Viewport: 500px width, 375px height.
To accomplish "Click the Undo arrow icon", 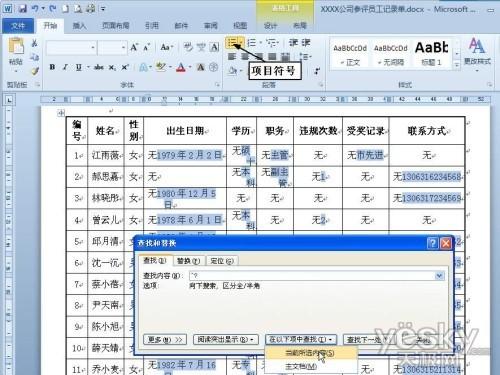I will tap(35, 8).
